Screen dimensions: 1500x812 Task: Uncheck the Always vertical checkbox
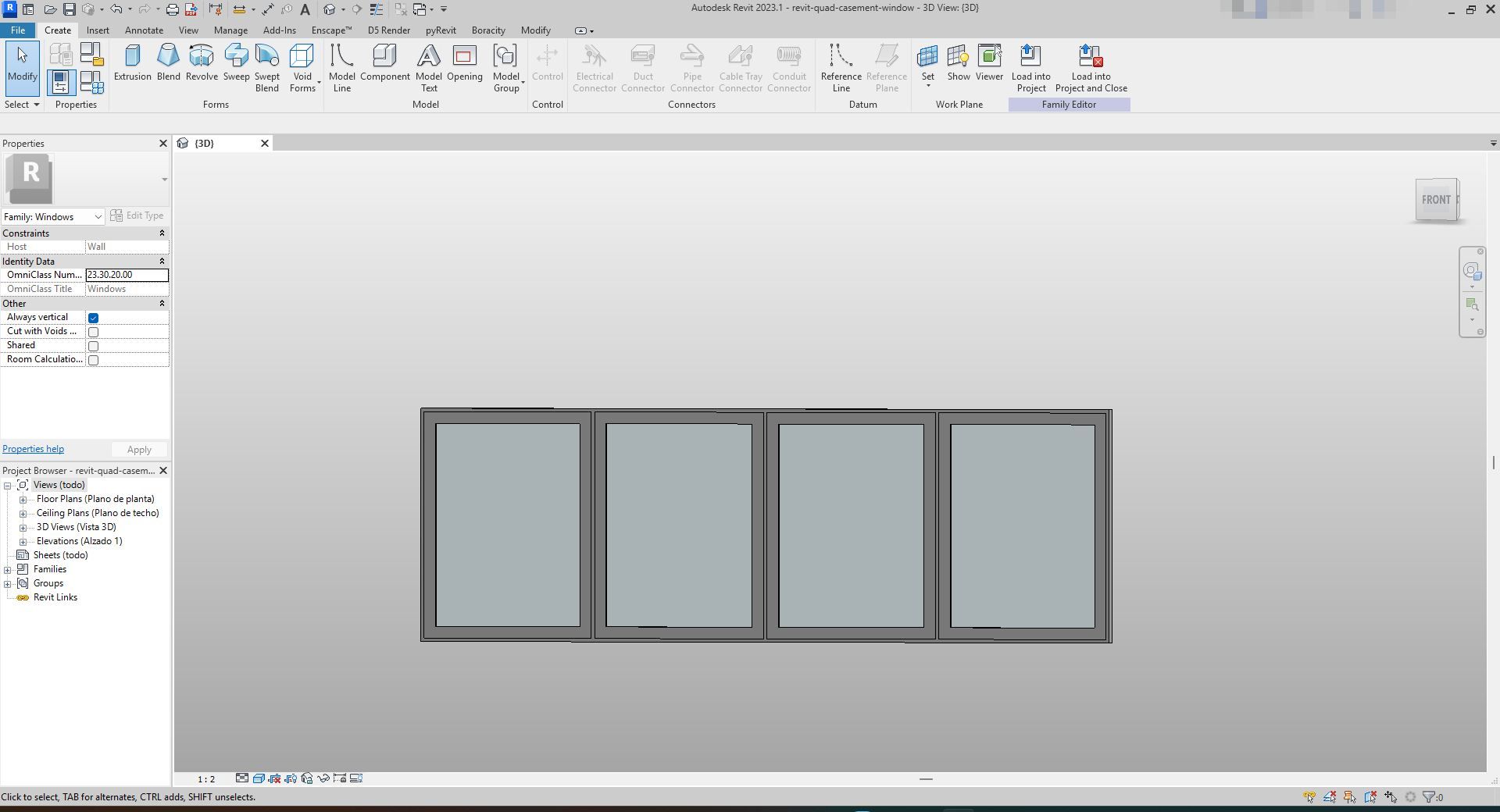(94, 318)
